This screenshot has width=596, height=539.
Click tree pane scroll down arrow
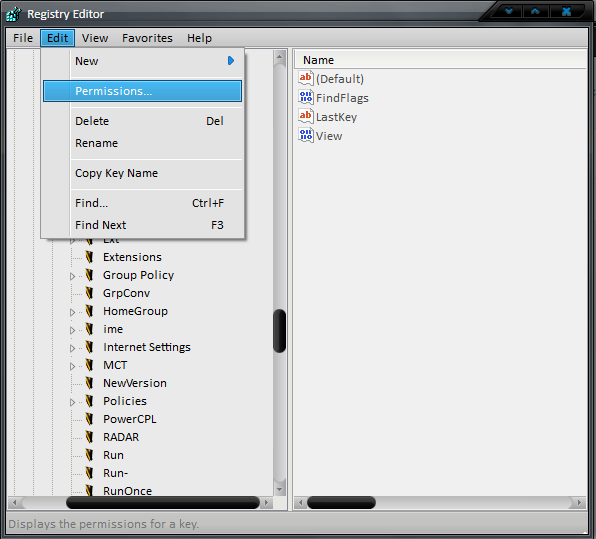(x=279, y=489)
